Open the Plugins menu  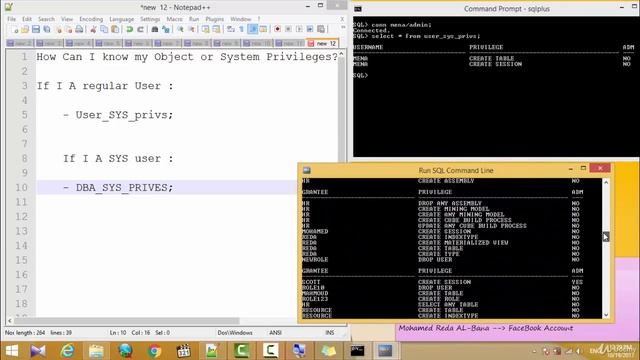[x=215, y=19]
